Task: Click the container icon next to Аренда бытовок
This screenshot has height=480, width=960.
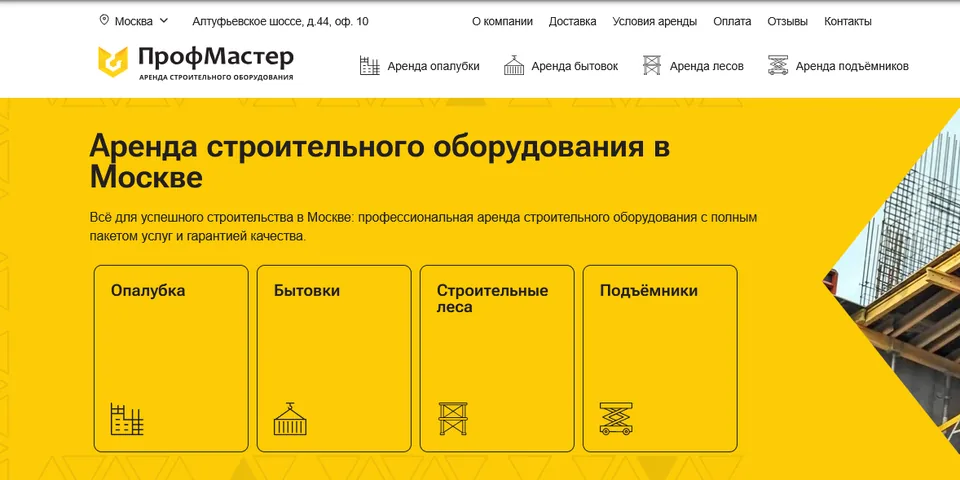Action: tap(514, 65)
